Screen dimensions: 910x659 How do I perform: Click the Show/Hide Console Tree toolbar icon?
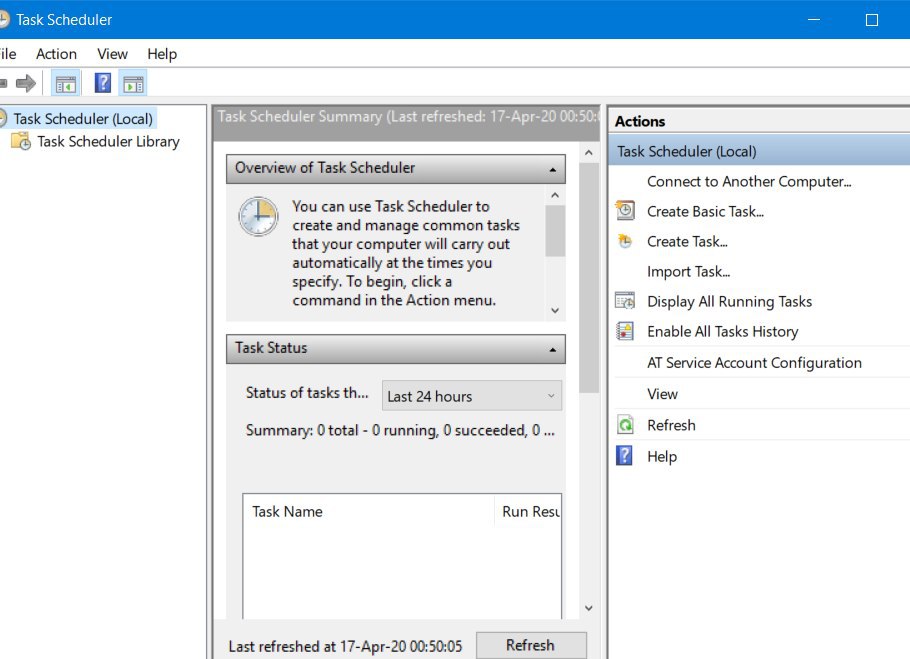click(66, 84)
